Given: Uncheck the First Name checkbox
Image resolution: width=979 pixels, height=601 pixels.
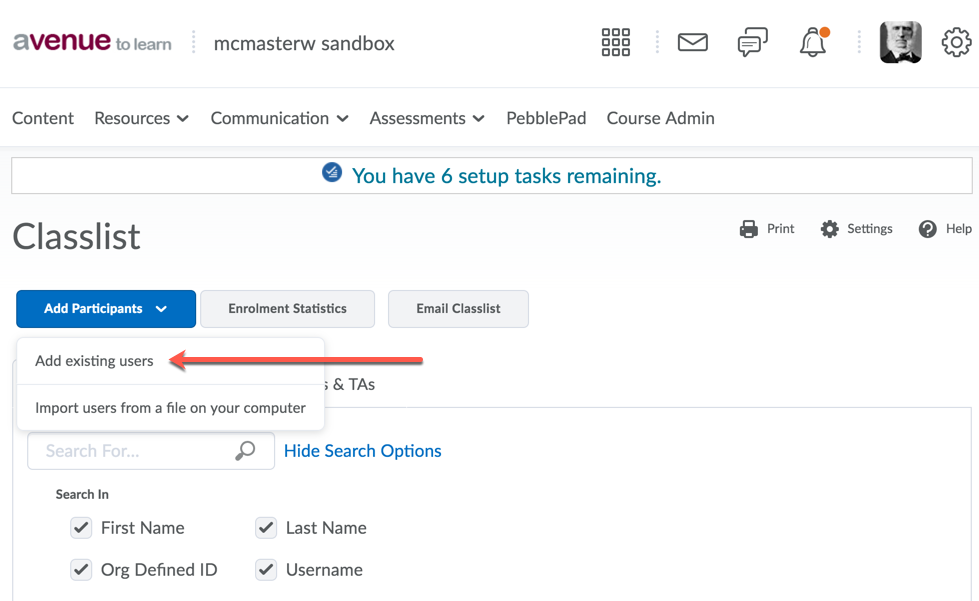Looking at the screenshot, I should click(81, 528).
